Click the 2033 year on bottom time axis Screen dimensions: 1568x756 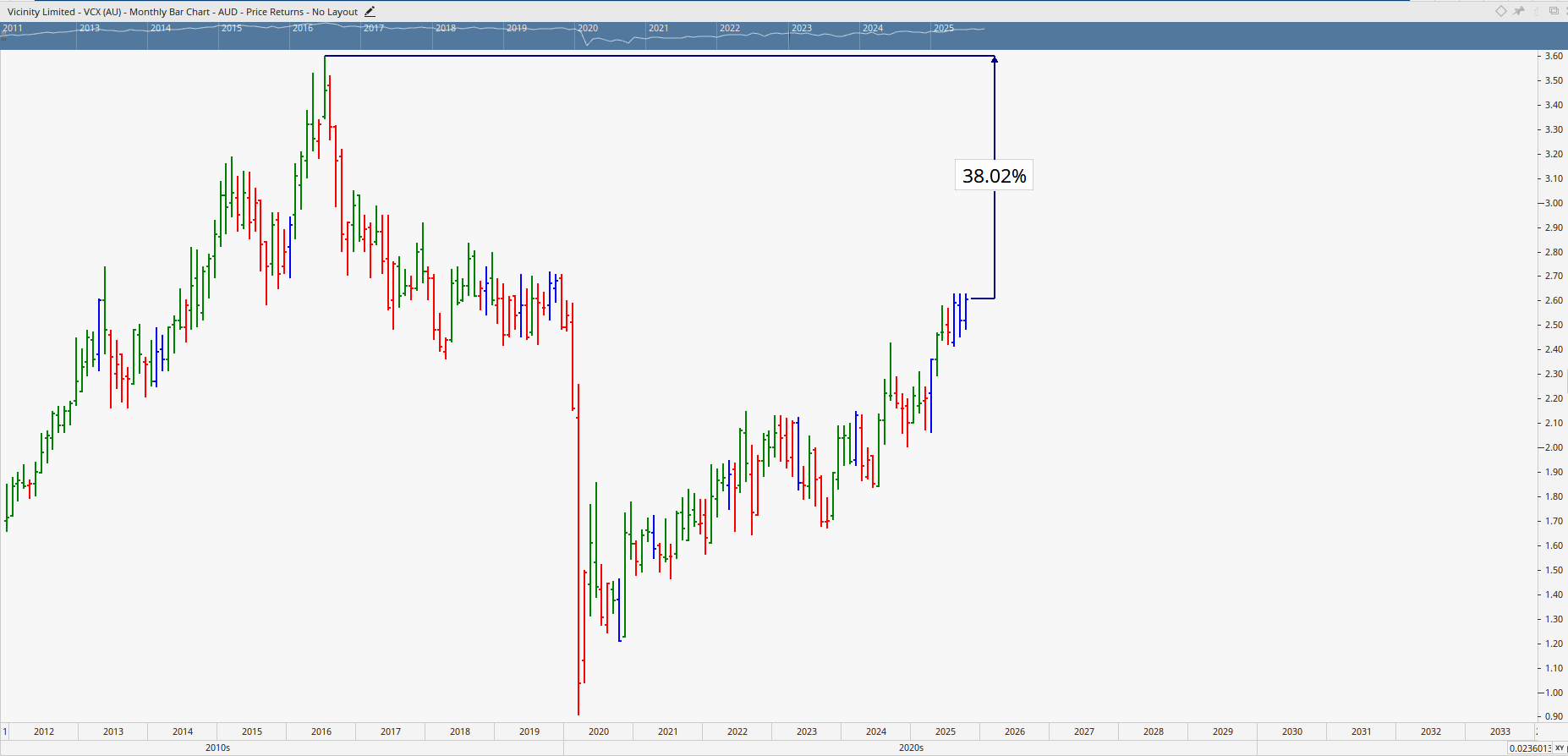point(1500,731)
